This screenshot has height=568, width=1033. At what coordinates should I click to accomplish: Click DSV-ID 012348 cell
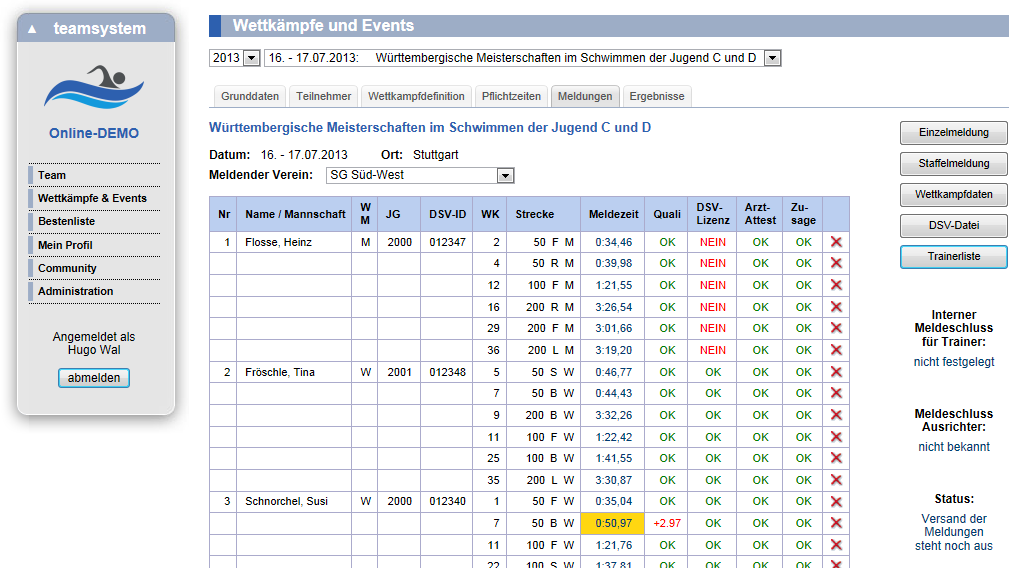[447, 372]
